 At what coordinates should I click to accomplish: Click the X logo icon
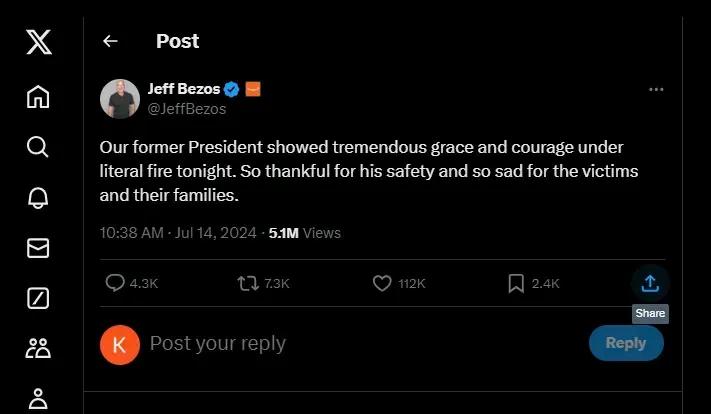(x=38, y=42)
